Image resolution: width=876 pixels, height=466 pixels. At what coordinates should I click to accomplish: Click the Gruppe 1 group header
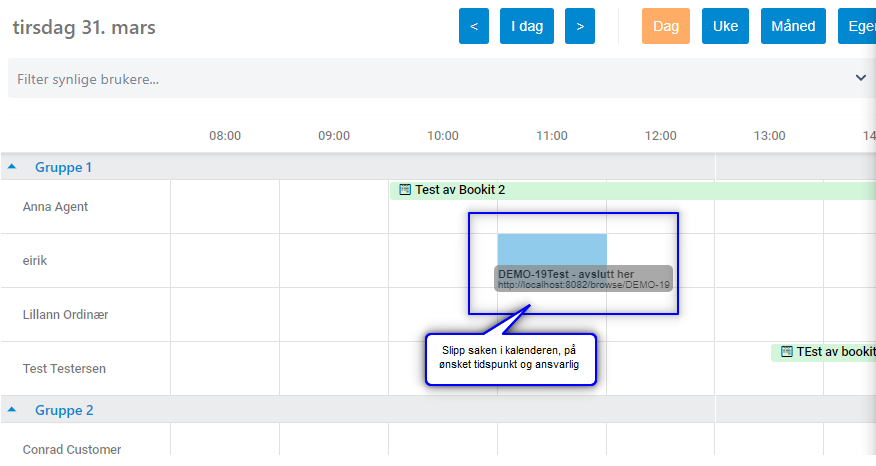point(64,167)
